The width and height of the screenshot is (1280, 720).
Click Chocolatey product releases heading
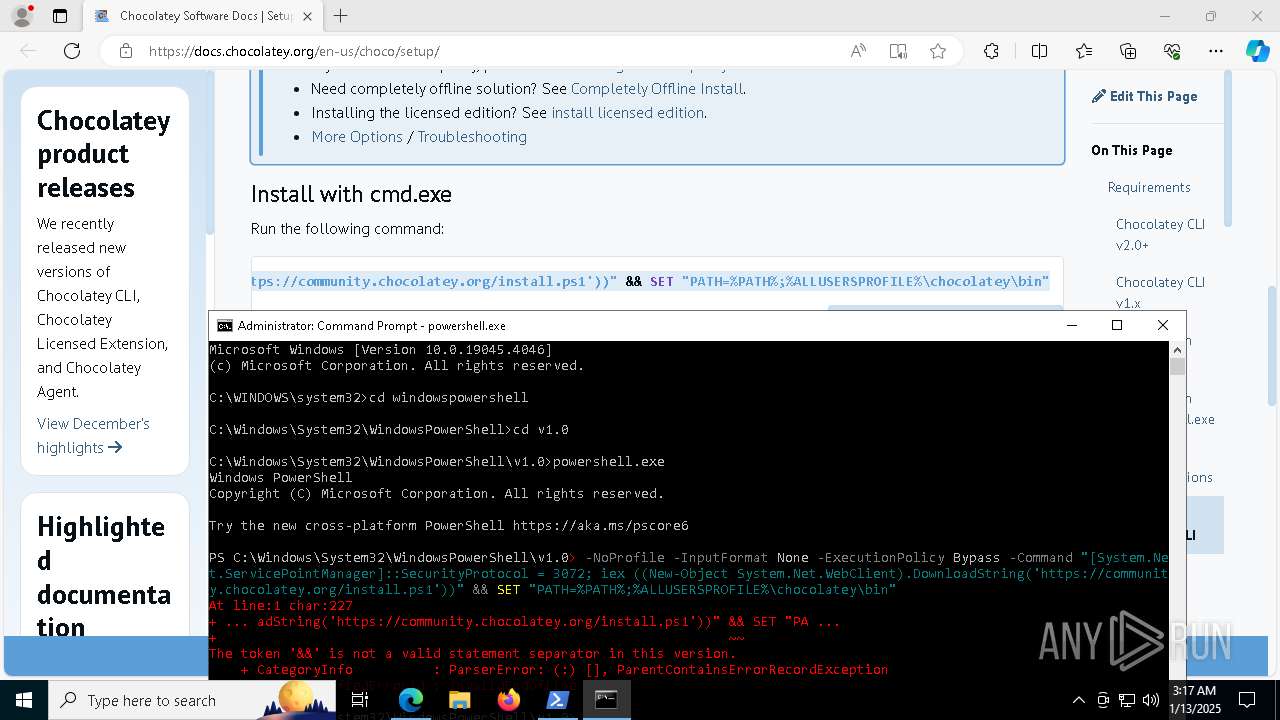104,154
